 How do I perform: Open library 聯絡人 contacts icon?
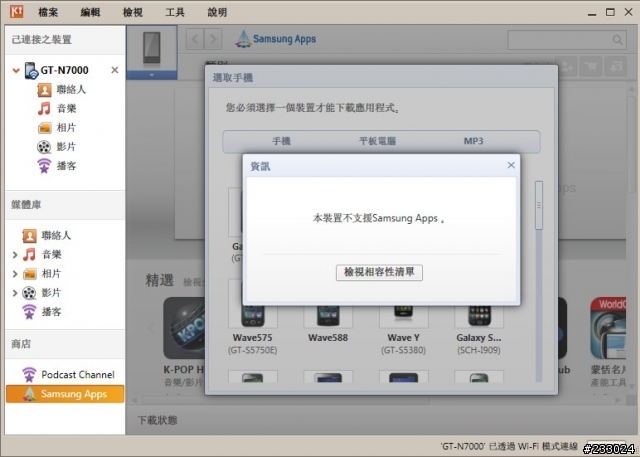coord(29,235)
